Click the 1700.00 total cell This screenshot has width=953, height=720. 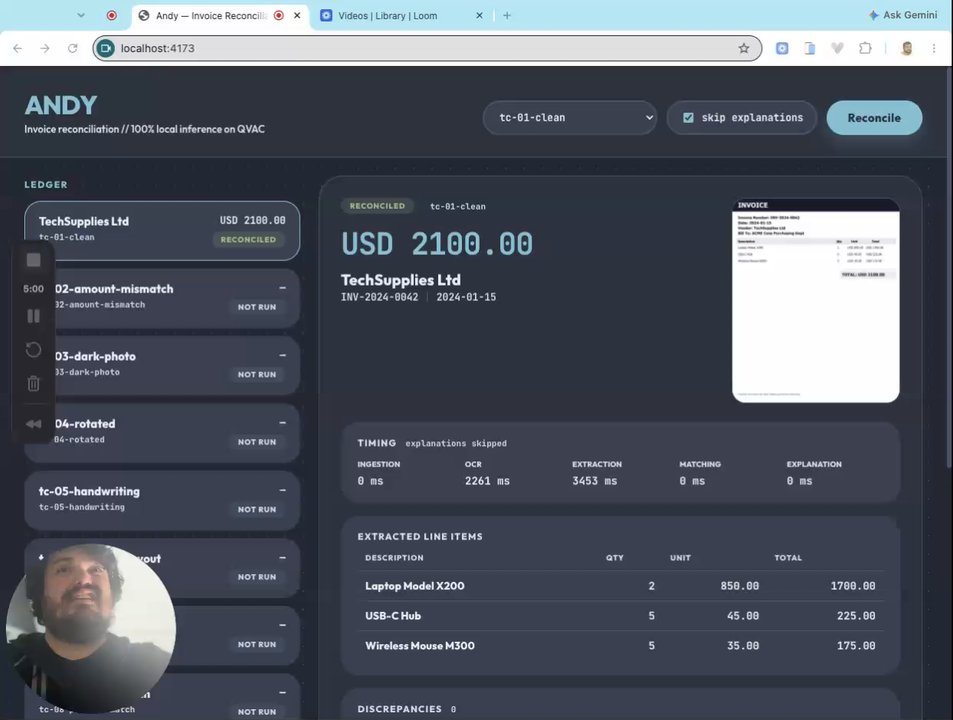(x=853, y=586)
